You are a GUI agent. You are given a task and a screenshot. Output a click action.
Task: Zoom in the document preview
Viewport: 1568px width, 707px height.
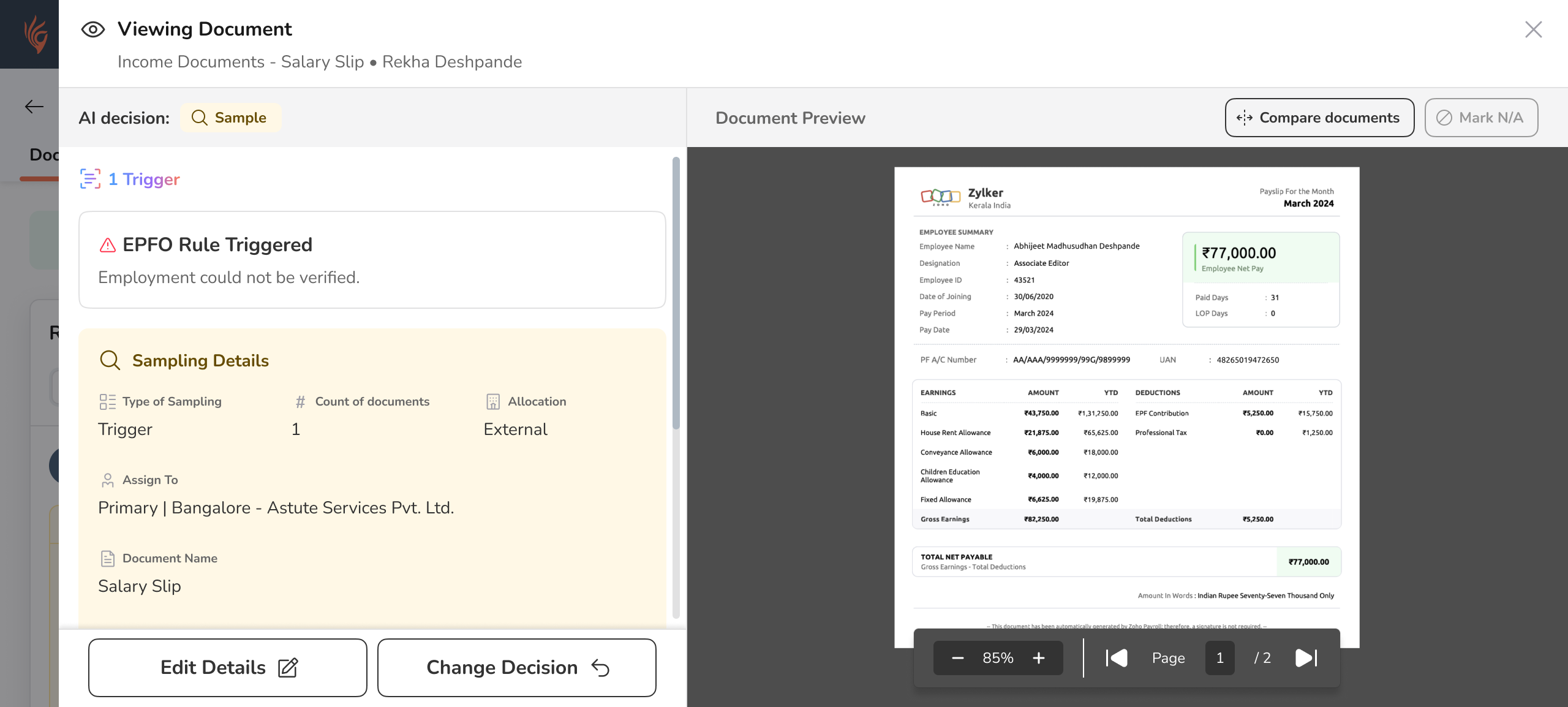tap(1039, 659)
